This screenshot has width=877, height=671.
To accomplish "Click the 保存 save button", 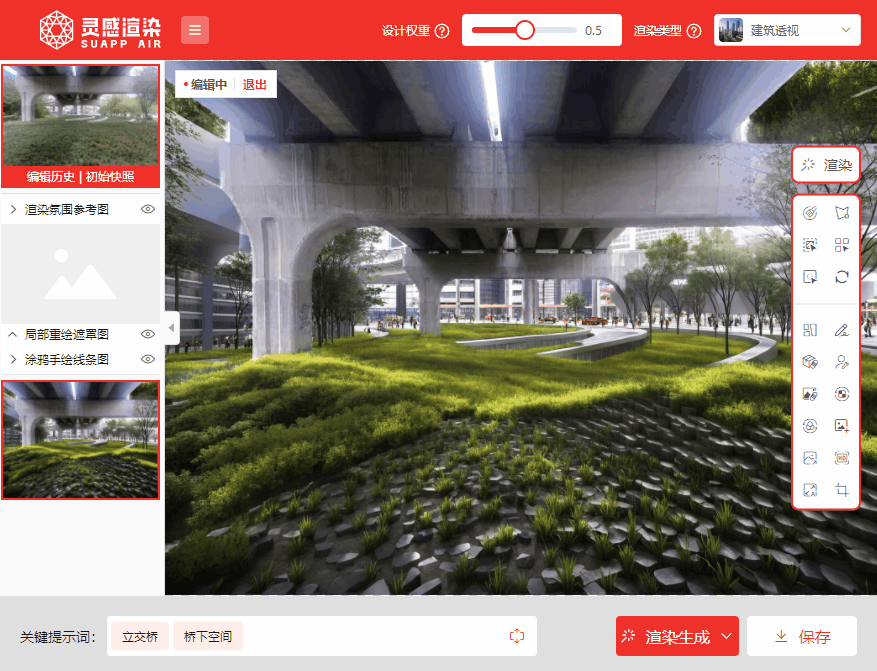I will tap(803, 636).
